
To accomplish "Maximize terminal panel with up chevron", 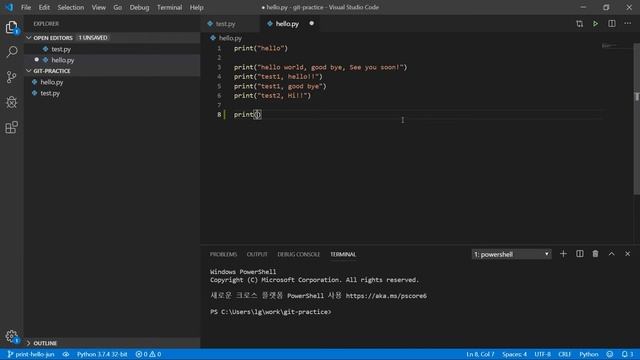I will click(x=611, y=254).
